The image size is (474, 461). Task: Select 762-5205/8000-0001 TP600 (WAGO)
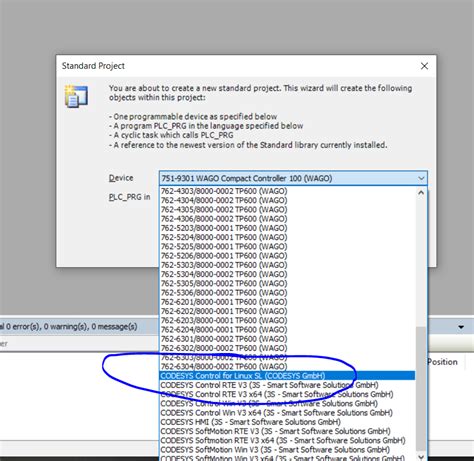coord(287,246)
